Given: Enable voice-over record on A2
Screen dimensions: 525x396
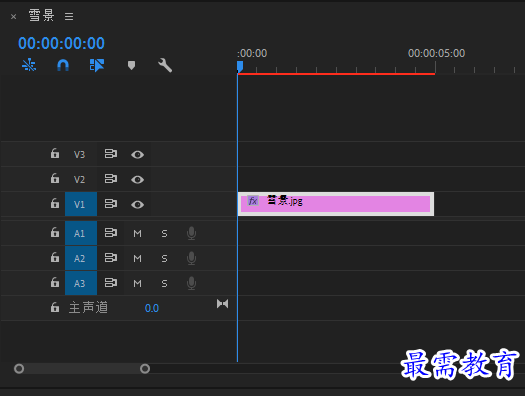Looking at the screenshot, I should (x=192, y=258).
